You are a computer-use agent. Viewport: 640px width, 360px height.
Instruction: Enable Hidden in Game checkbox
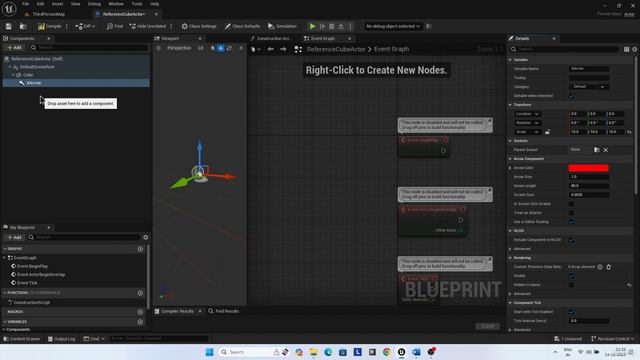click(571, 285)
